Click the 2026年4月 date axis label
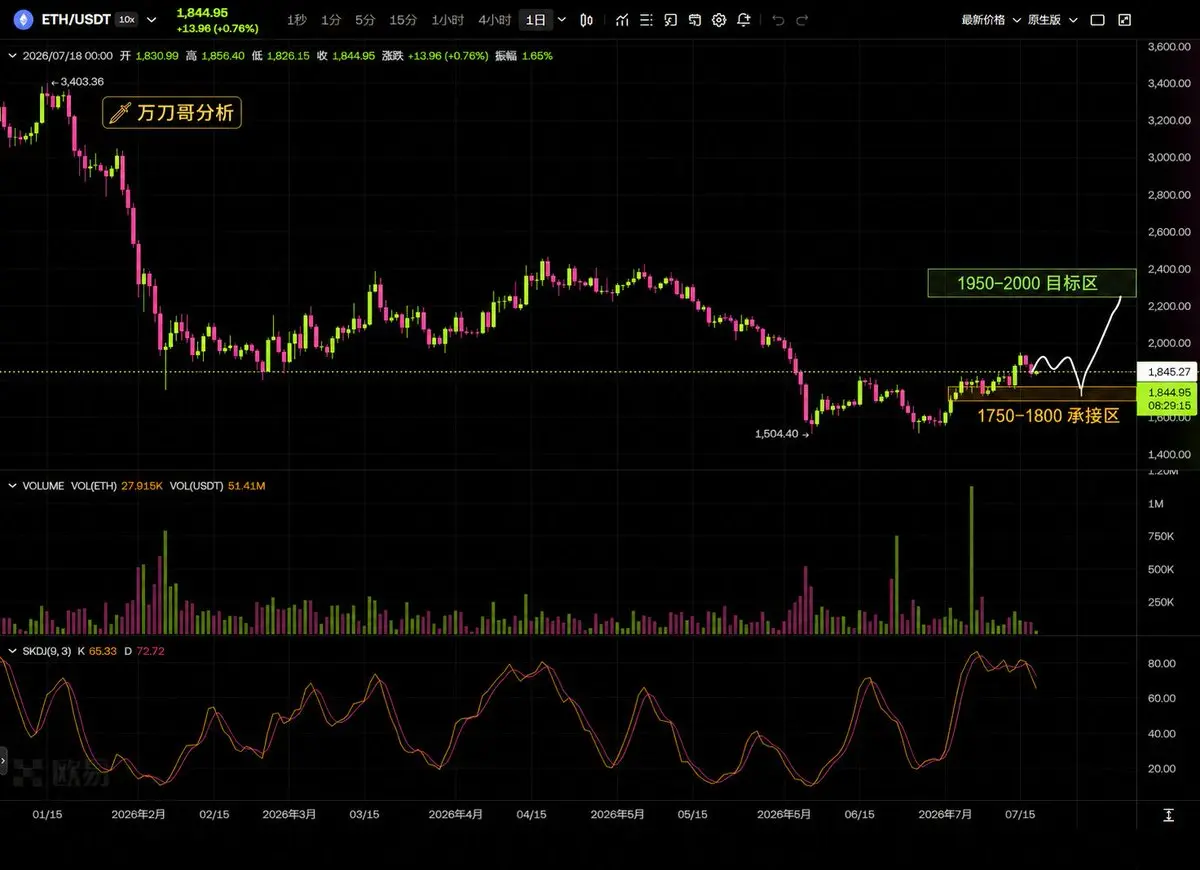This screenshot has height=870, width=1200. (x=455, y=815)
